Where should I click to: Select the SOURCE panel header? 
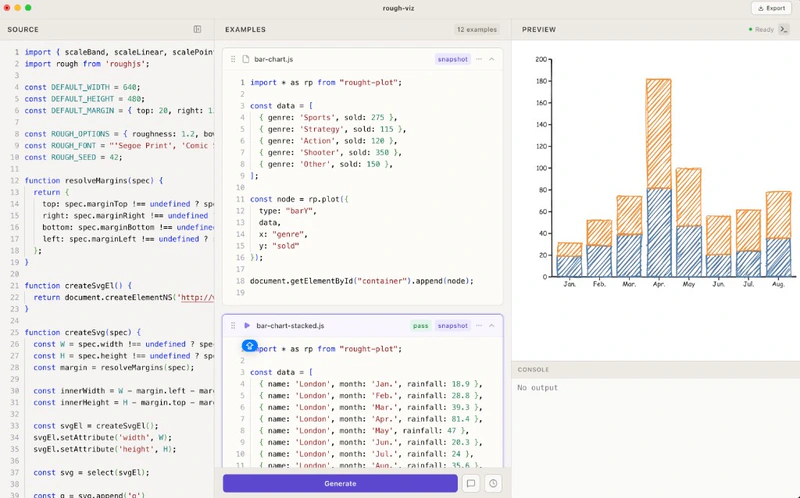[23, 30]
